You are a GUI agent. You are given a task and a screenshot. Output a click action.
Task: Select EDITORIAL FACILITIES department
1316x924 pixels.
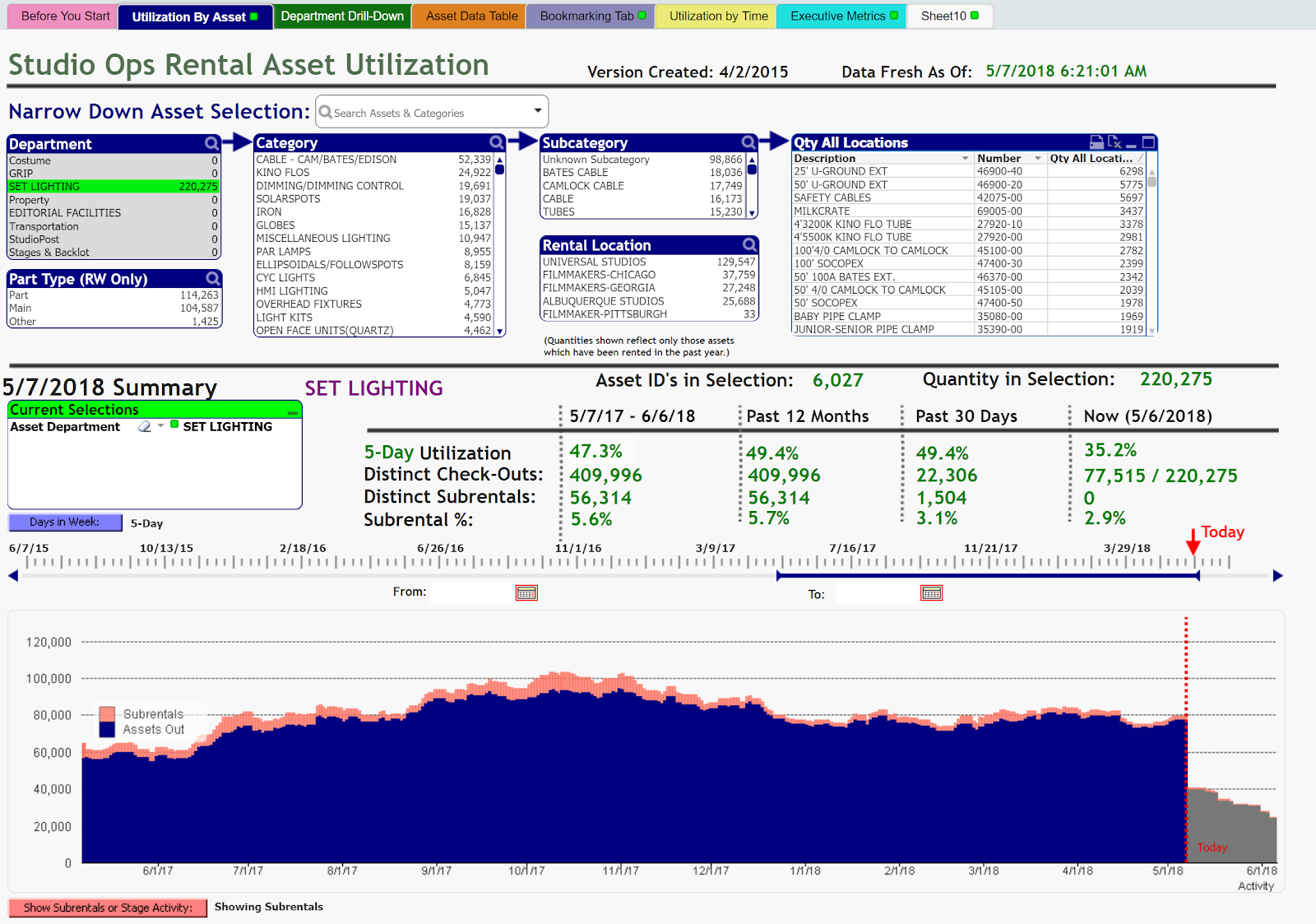(114, 213)
